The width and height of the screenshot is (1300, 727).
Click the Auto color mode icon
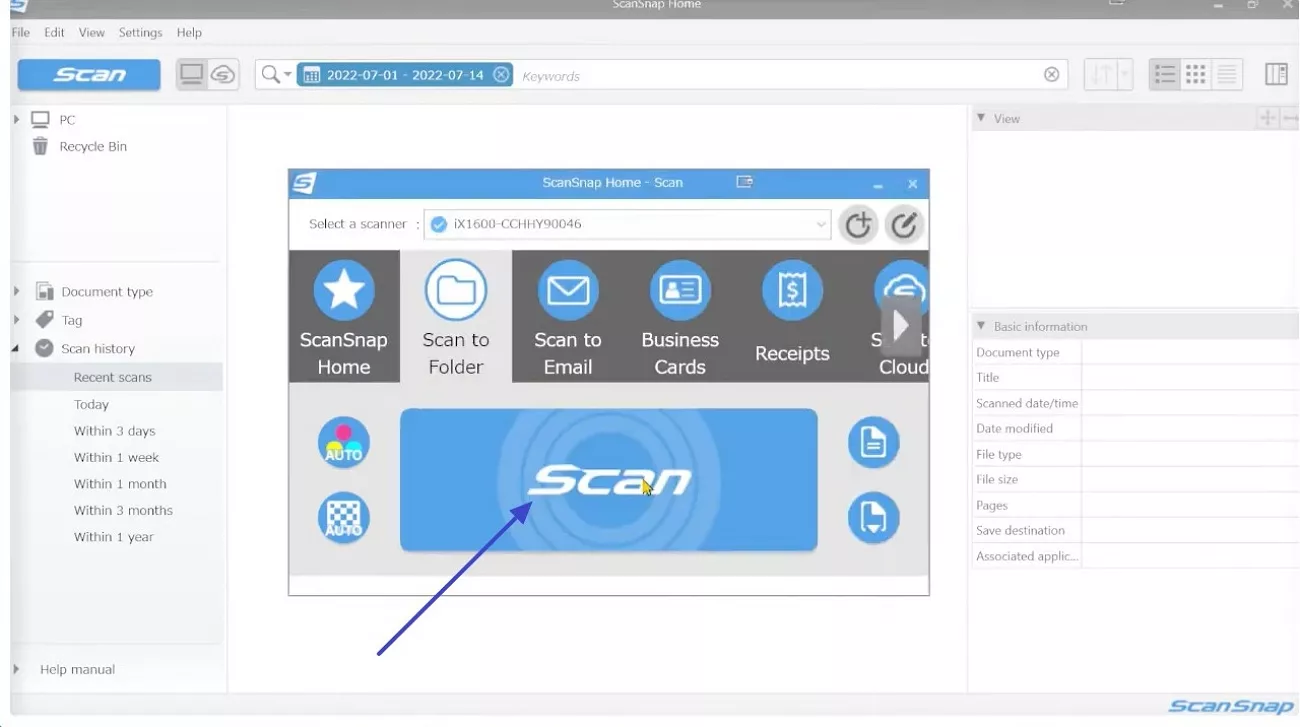point(343,442)
